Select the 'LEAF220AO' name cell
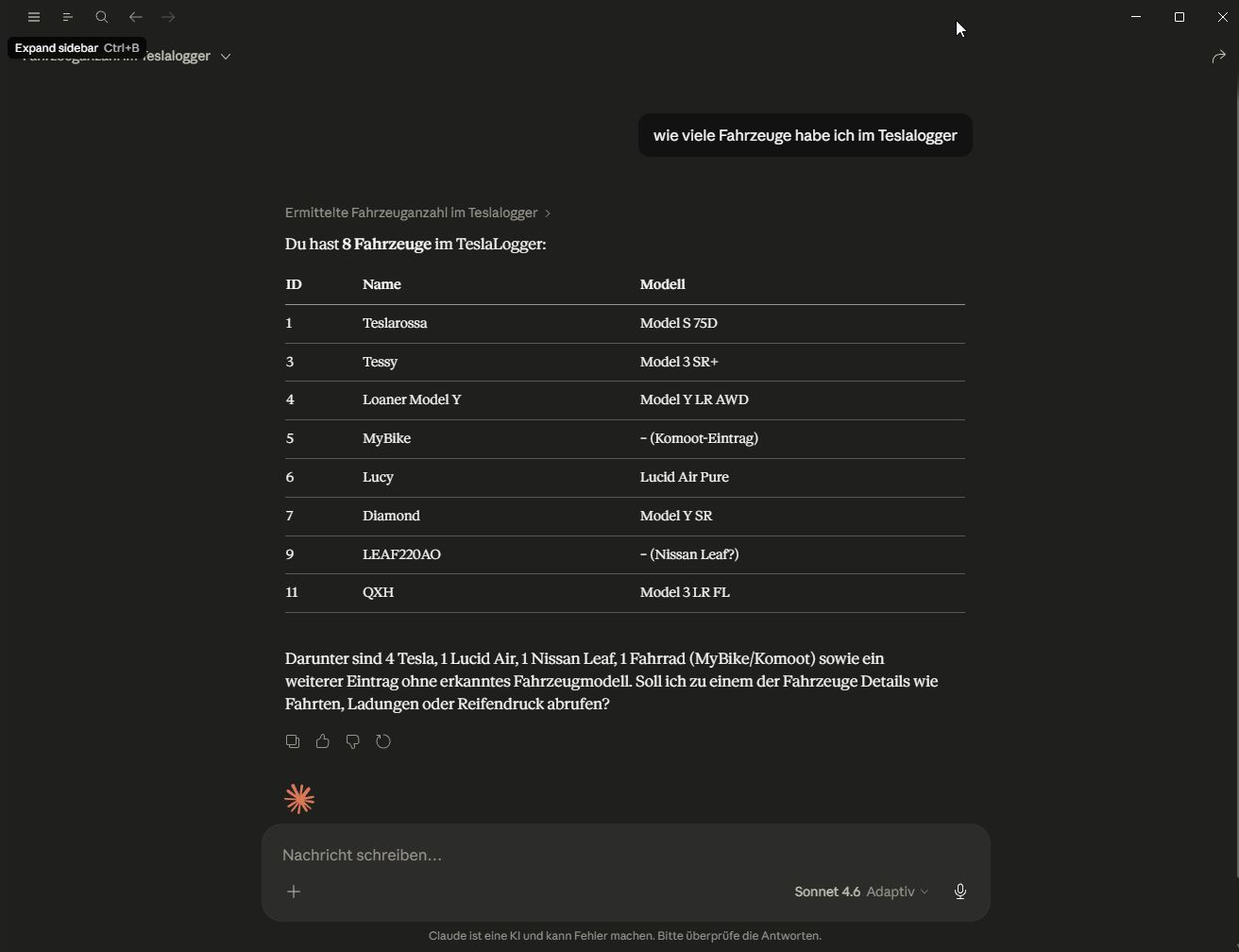 coord(401,554)
